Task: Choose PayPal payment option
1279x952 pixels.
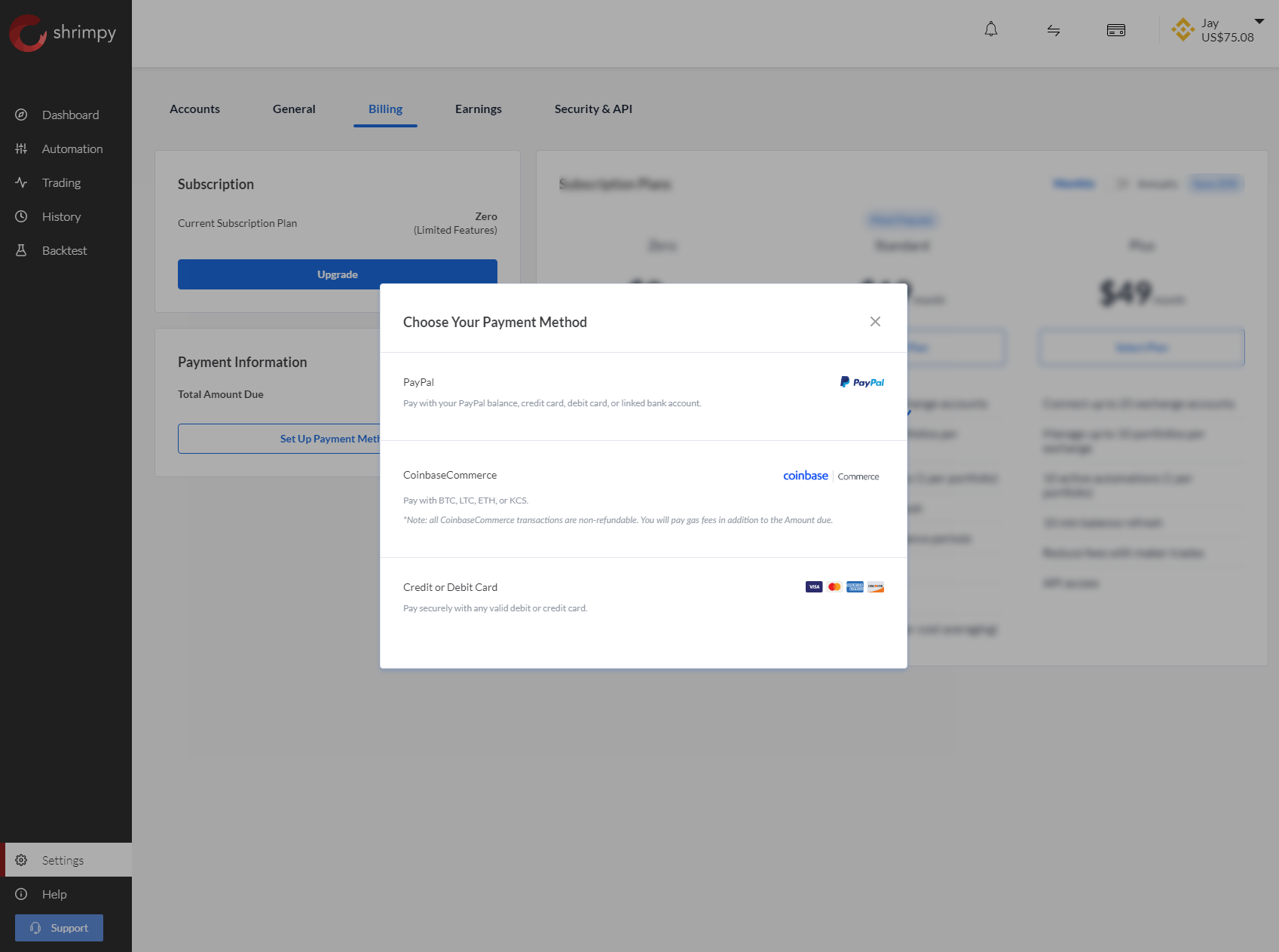Action: [x=644, y=396]
